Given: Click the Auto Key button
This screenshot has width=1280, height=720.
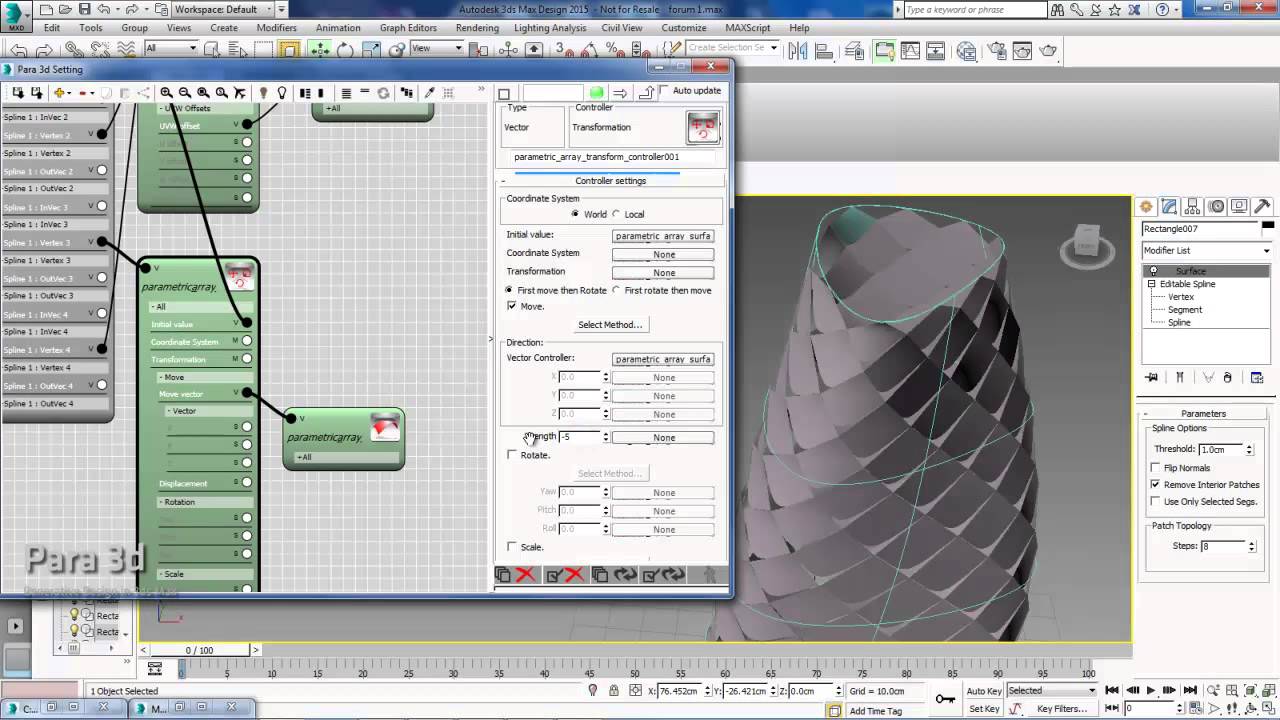Looking at the screenshot, I should (x=984, y=691).
